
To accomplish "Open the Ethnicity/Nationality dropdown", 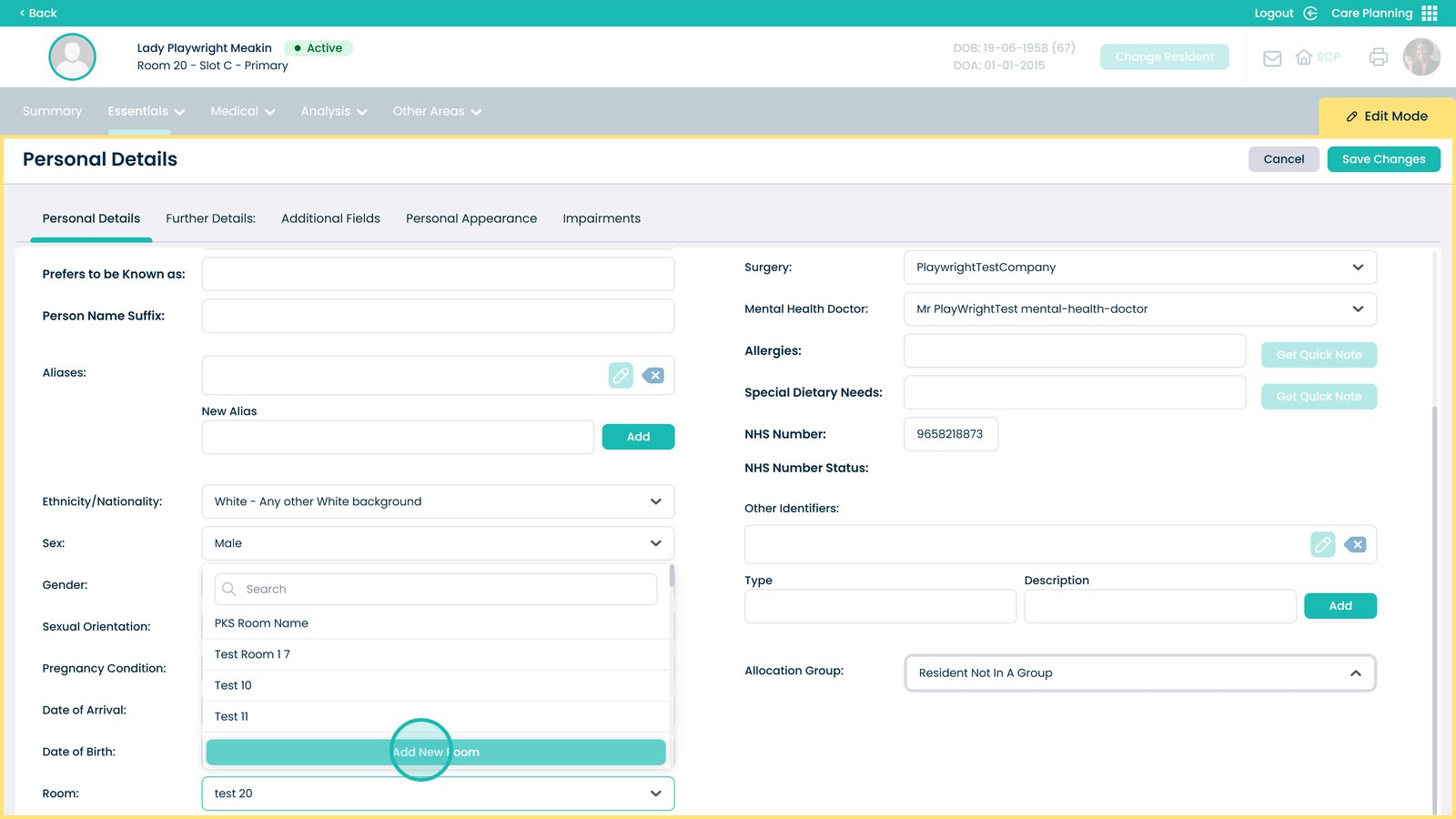I will pos(438,501).
